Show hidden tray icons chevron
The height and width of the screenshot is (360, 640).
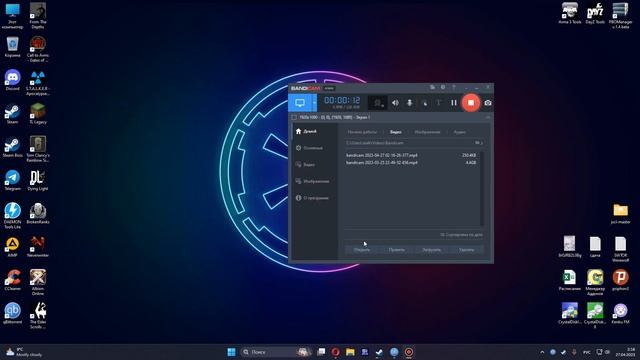(542, 352)
